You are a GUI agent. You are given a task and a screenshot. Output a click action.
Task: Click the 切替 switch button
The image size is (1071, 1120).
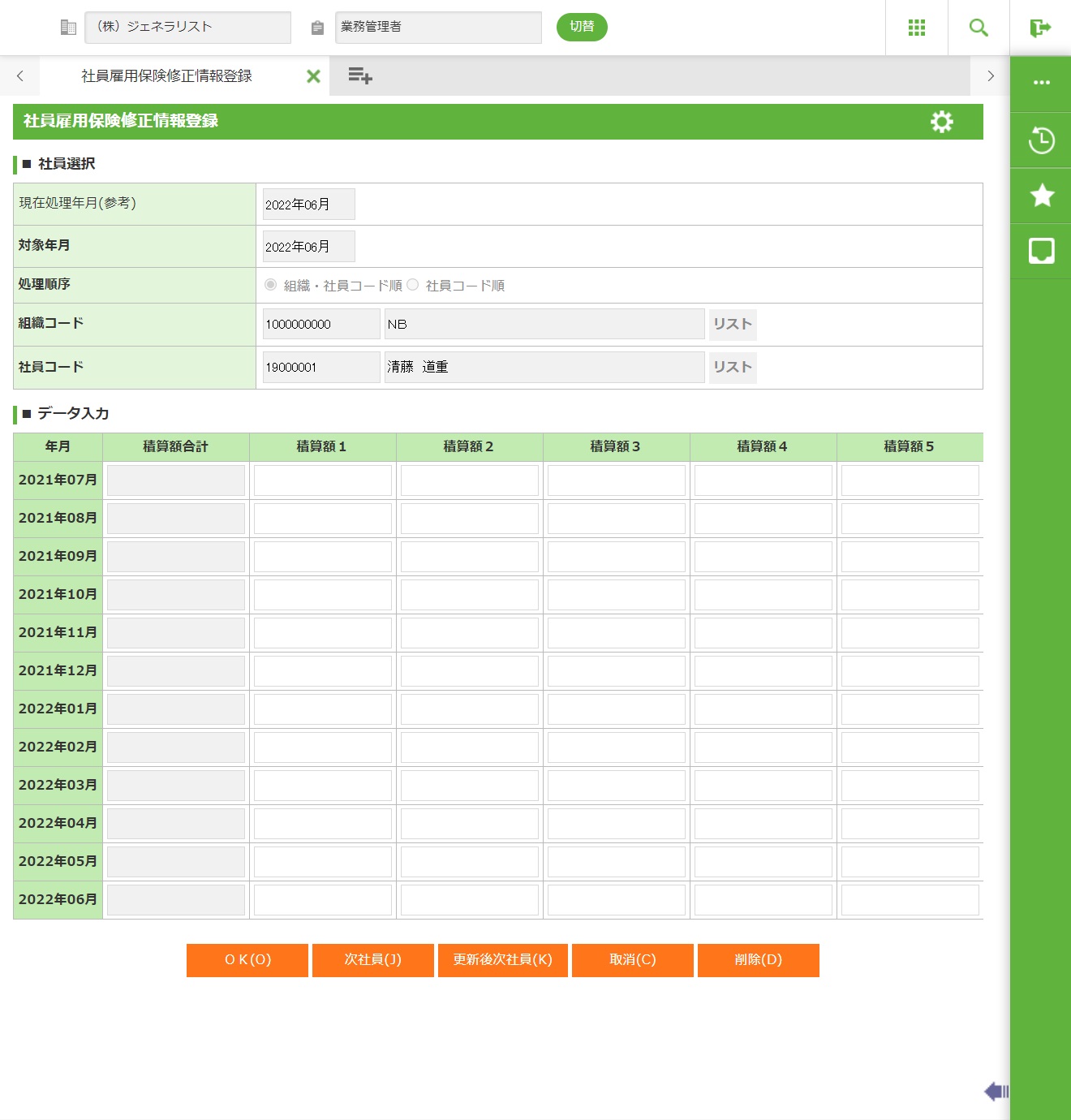(582, 27)
